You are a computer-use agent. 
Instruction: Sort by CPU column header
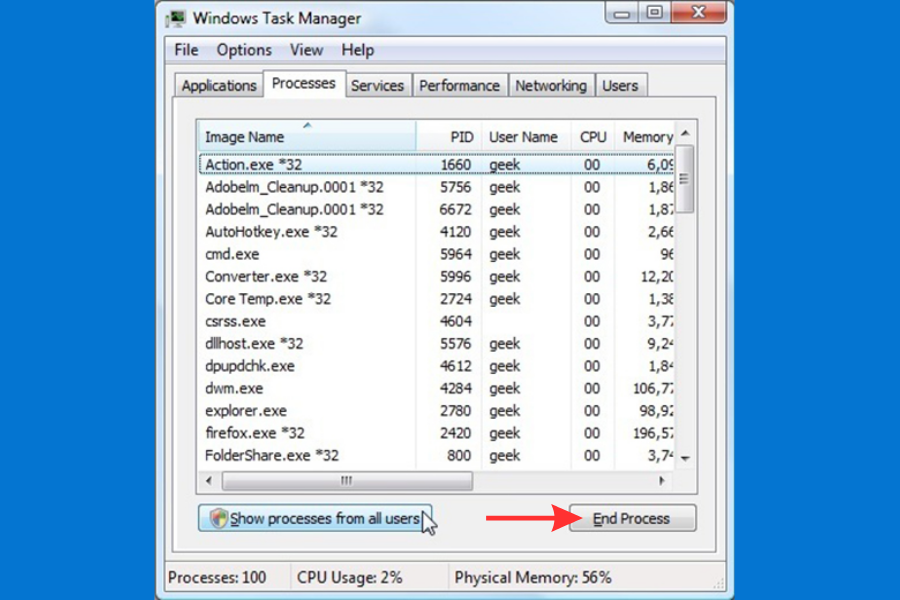[x=593, y=137]
